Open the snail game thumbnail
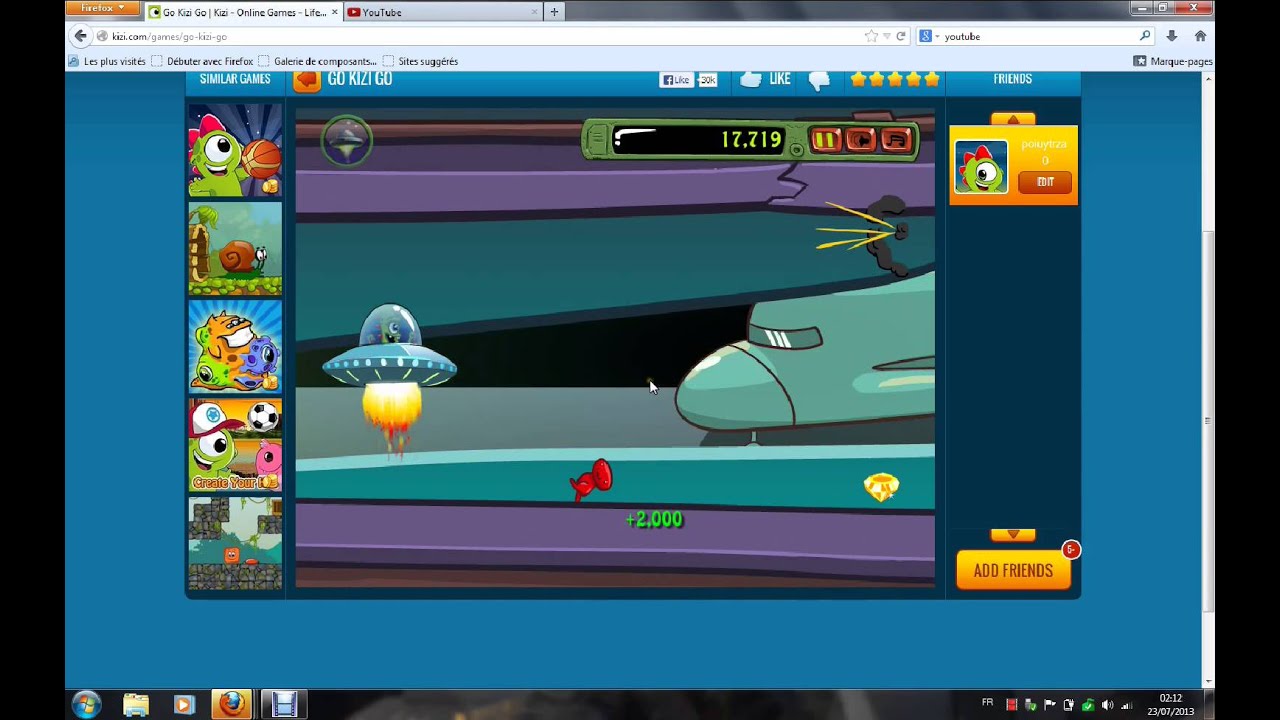The height and width of the screenshot is (720, 1280). (x=235, y=248)
